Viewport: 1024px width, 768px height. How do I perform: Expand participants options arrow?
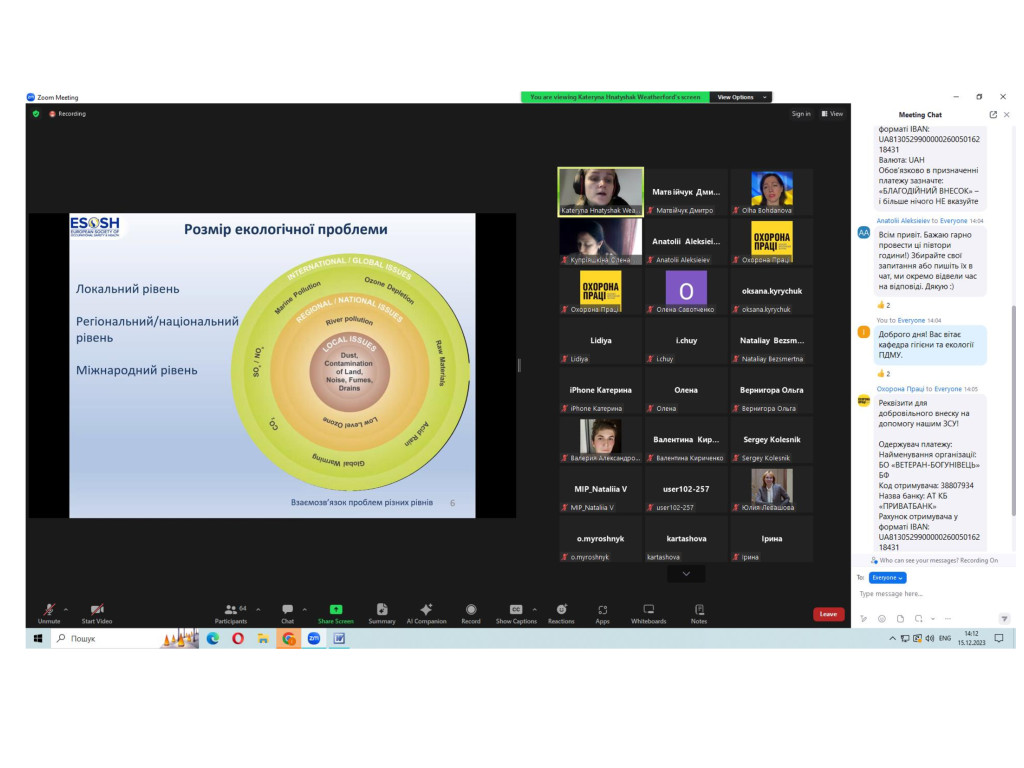pos(259,609)
